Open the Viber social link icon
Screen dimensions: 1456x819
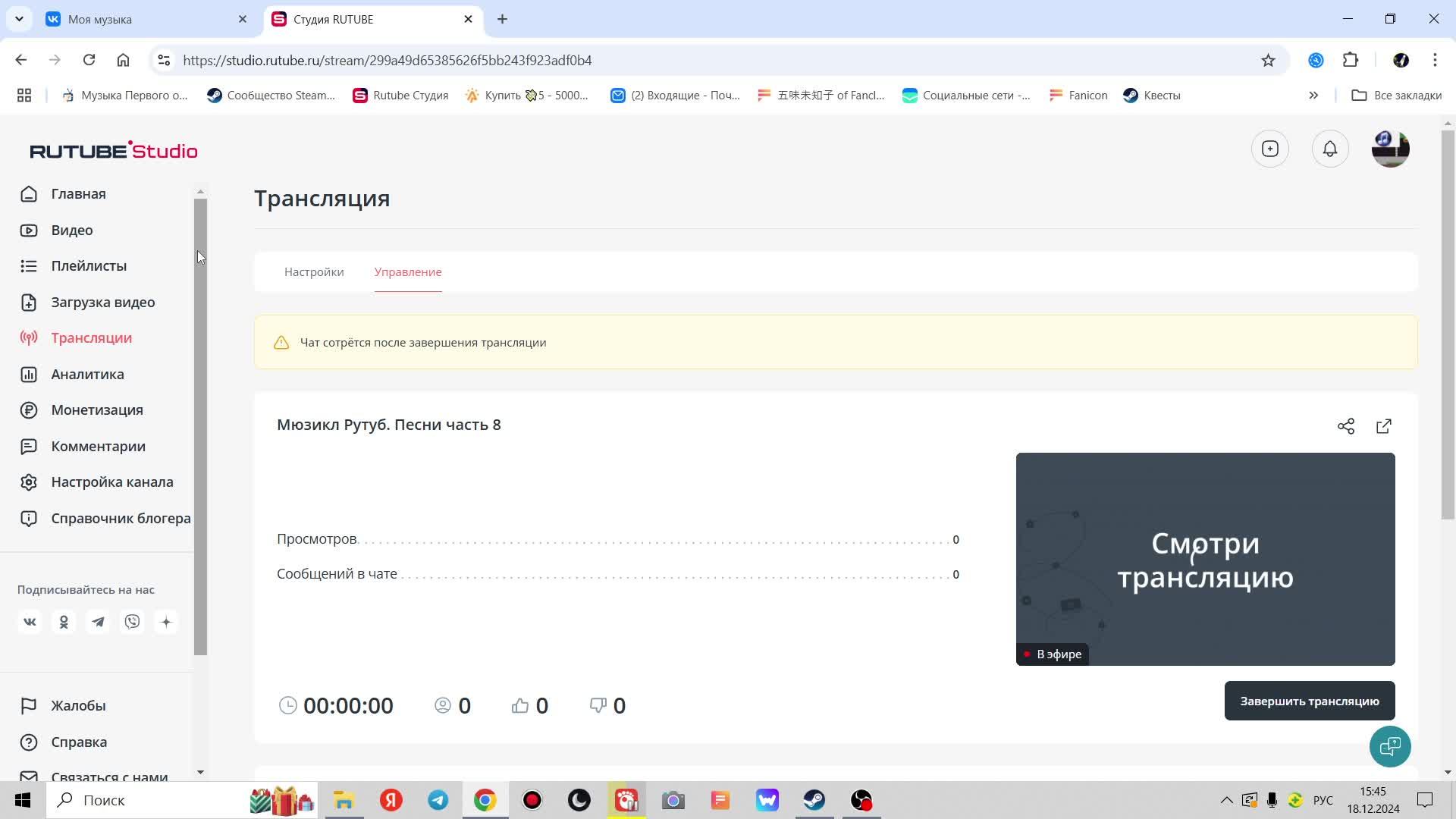tap(133, 623)
